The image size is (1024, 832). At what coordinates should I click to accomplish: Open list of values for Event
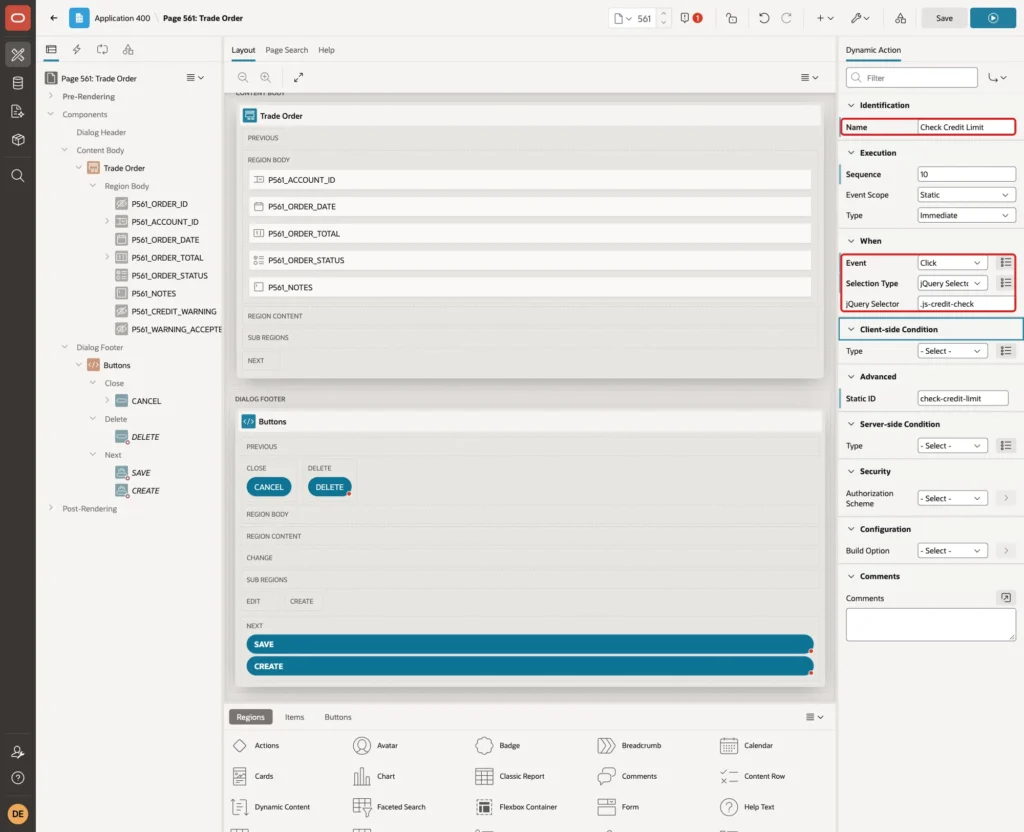pyautogui.click(x=1006, y=263)
